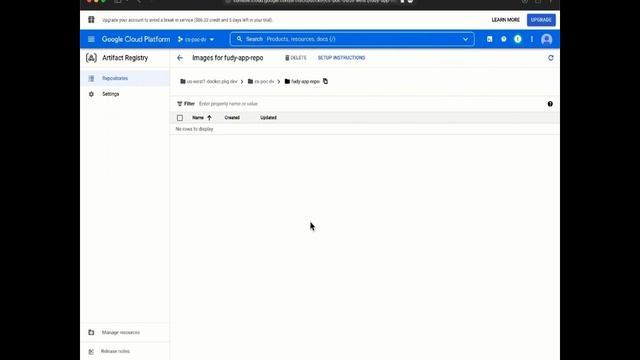Copy the repository path icon
Screen dimensions: 640x360
(x=325, y=81)
